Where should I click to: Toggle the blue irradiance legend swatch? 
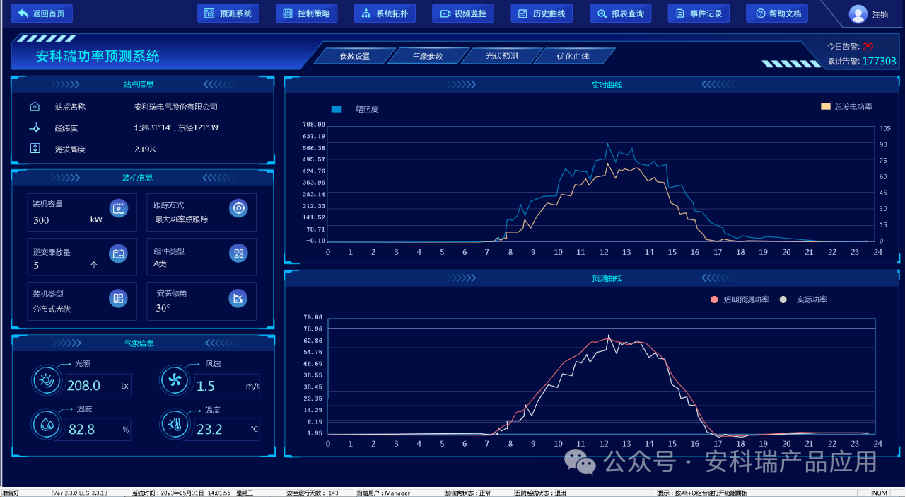pyautogui.click(x=337, y=108)
